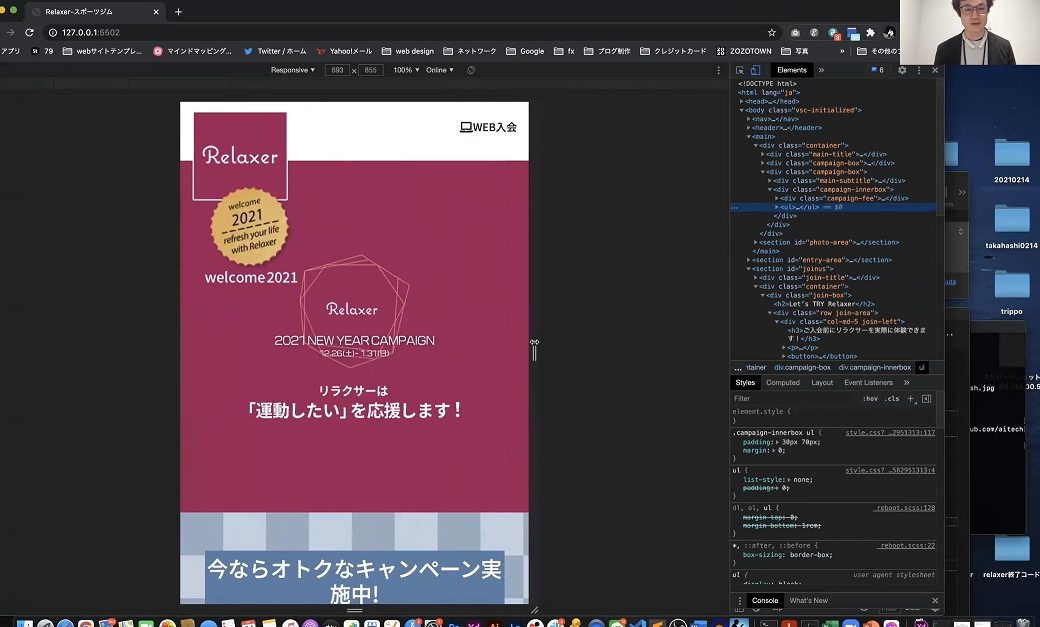Image resolution: width=1040 pixels, height=627 pixels.
Task: Select div.campaign-box in the breadcrumb
Action: coord(802,368)
